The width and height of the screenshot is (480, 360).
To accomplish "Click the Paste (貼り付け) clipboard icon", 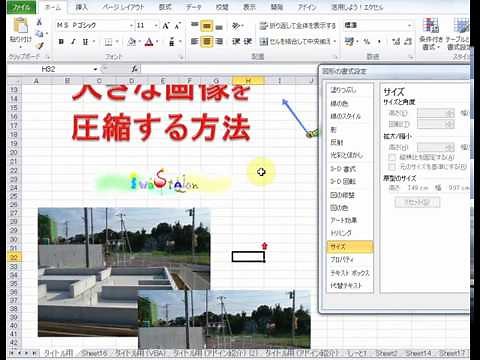I will click(21, 26).
